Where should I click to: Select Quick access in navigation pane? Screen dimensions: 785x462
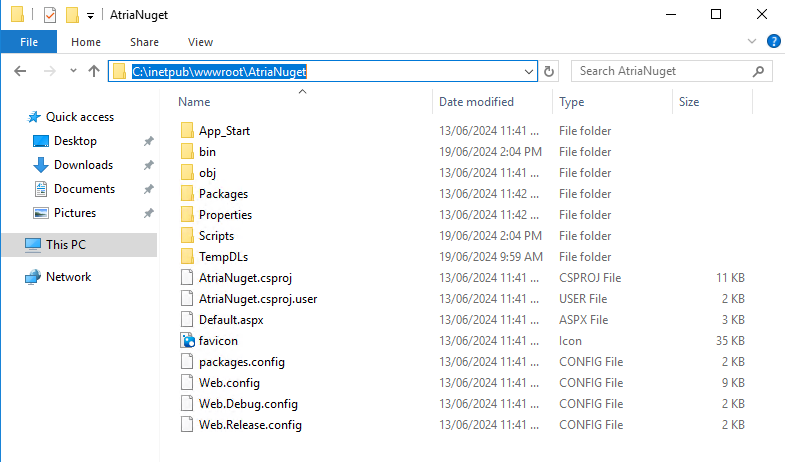[80, 117]
